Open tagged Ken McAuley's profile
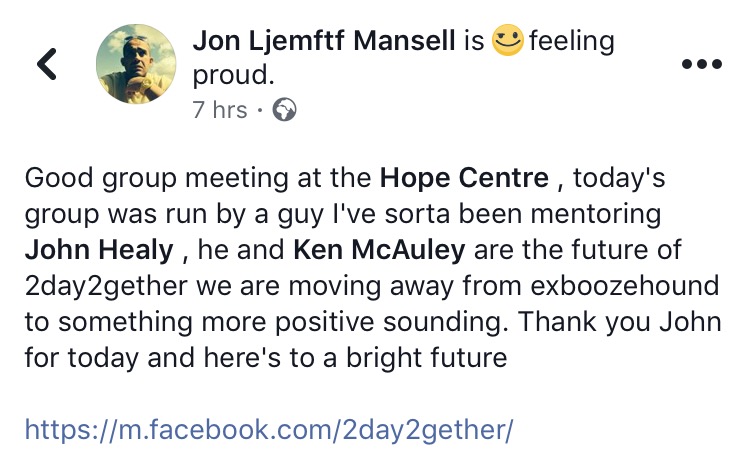This screenshot has width=742, height=465. click(x=379, y=250)
